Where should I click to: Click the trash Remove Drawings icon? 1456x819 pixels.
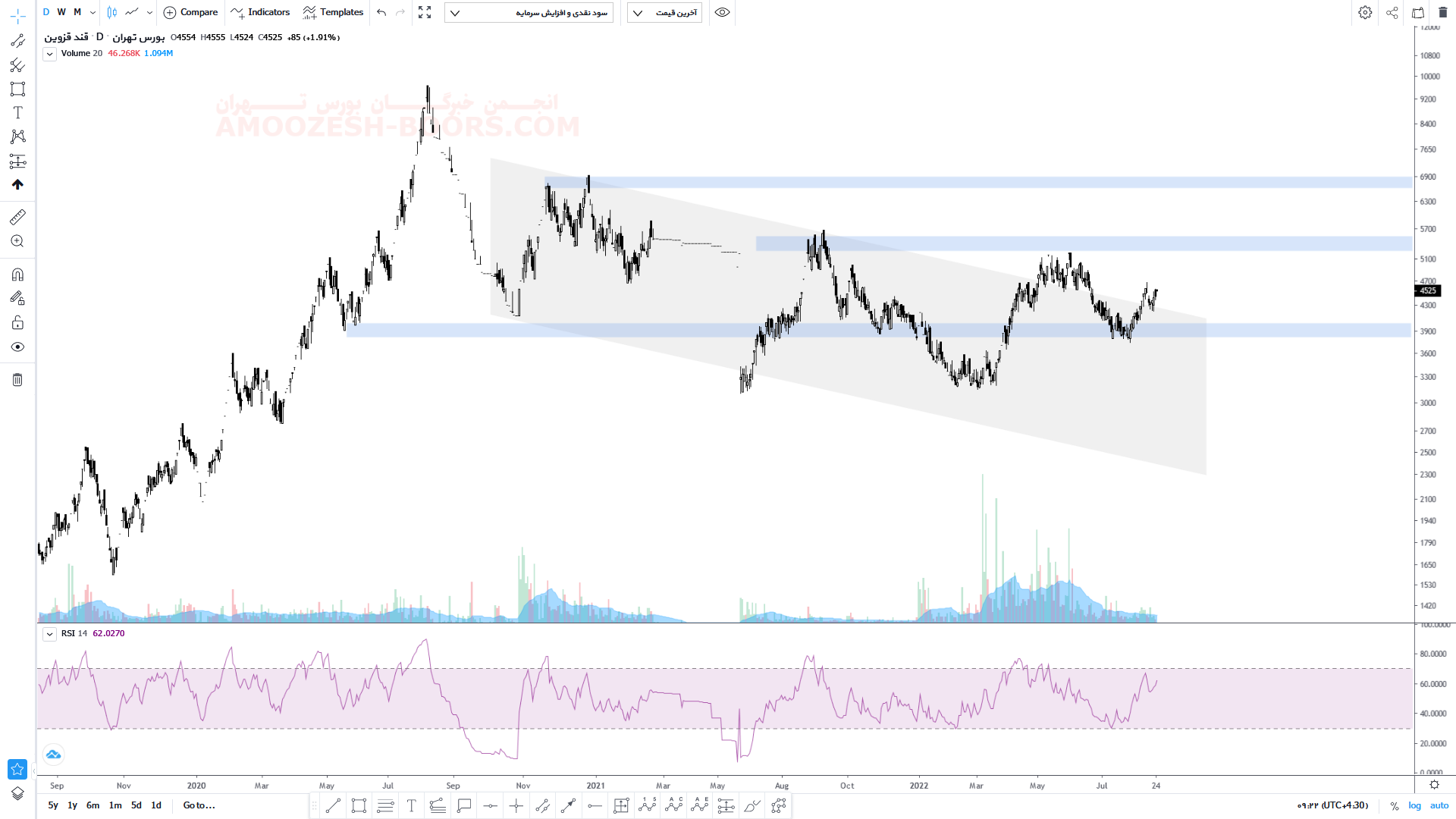pyautogui.click(x=17, y=380)
